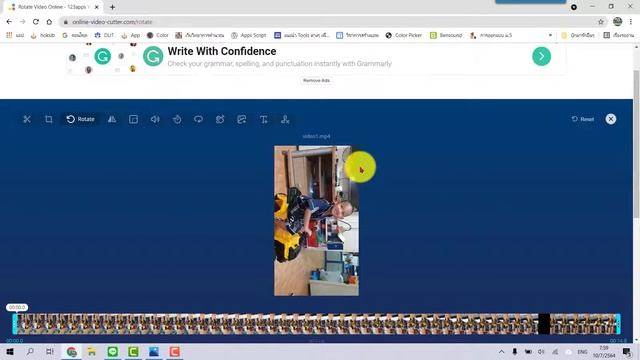Open the browser home page

point(49,22)
